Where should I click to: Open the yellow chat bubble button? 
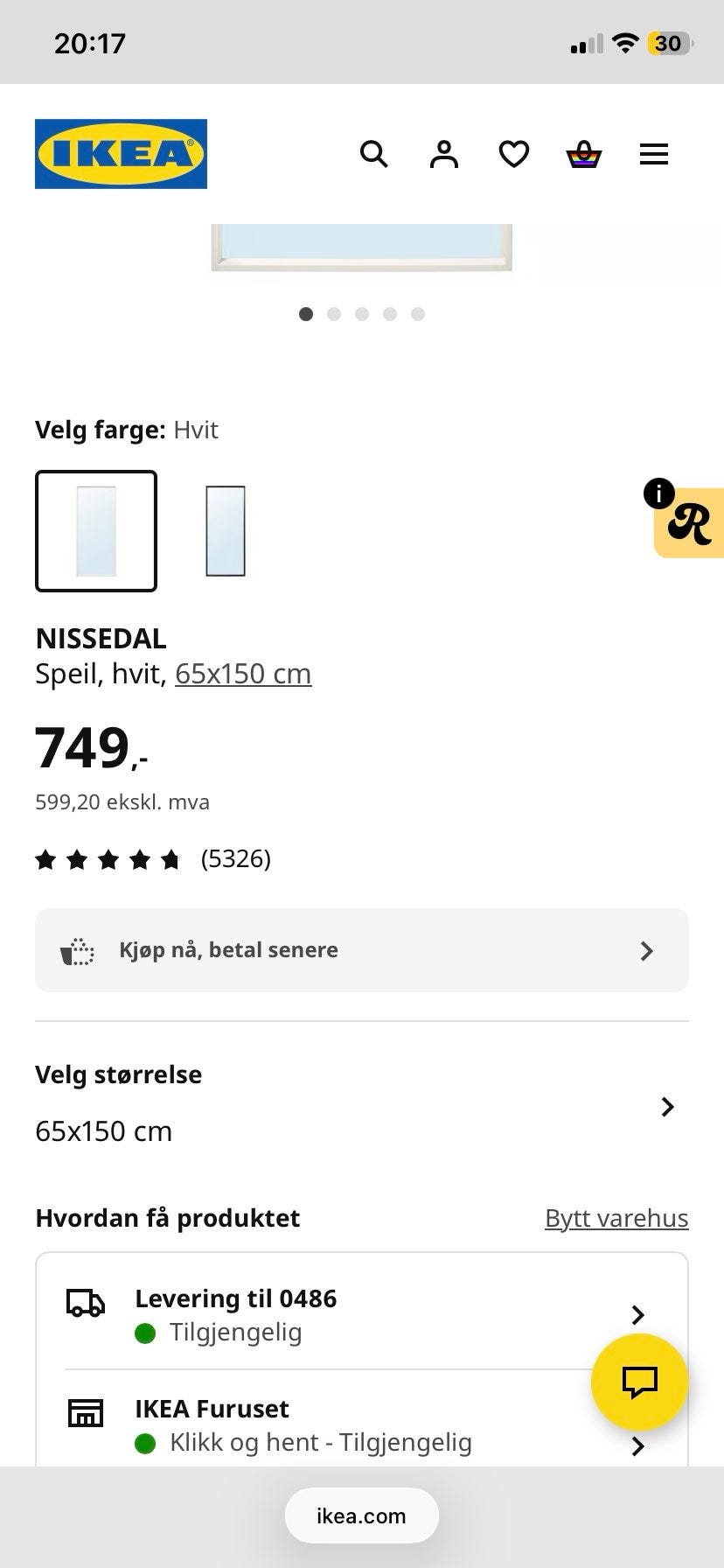[x=639, y=1382]
